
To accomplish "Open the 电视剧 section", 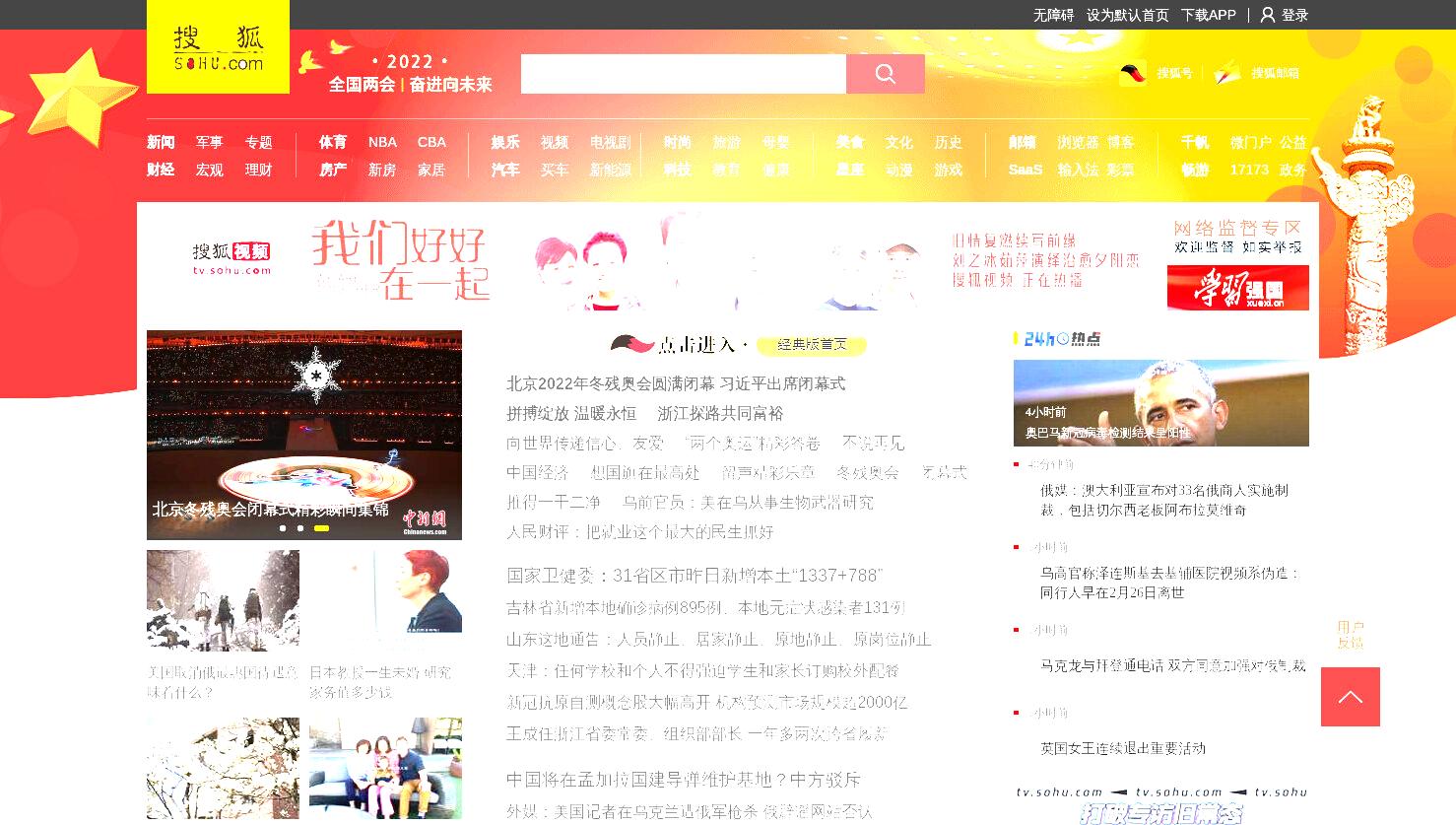I will coord(610,142).
